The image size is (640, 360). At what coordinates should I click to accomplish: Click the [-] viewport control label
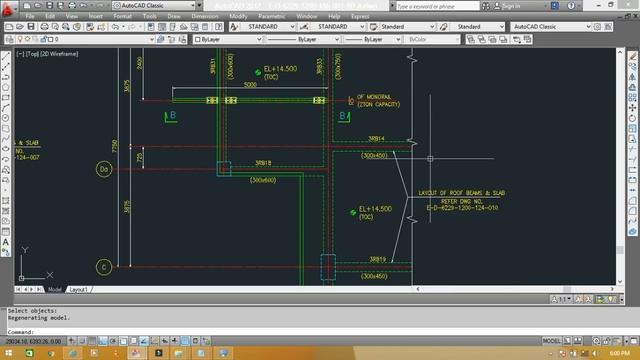click(x=20, y=53)
